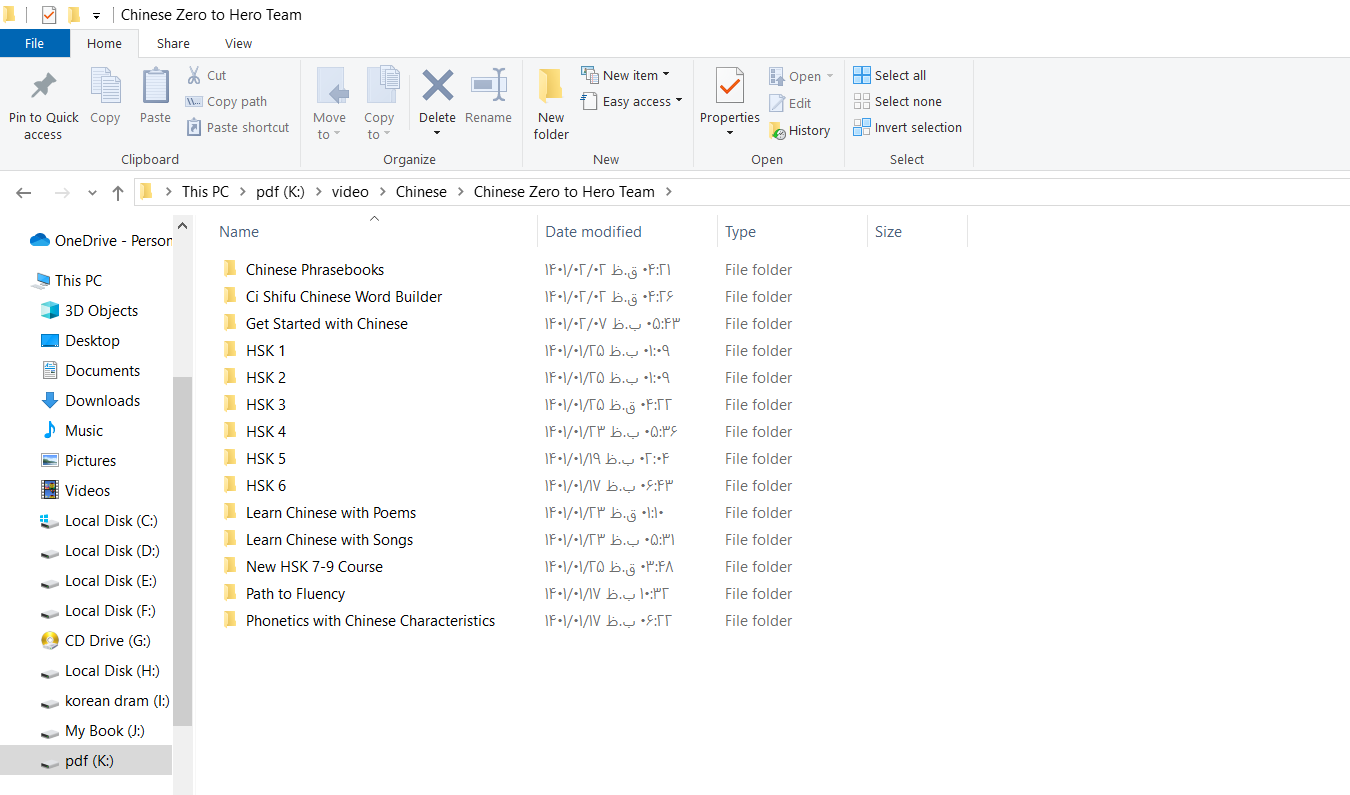
Task: Select the Path to Fluency folder
Action: point(296,594)
